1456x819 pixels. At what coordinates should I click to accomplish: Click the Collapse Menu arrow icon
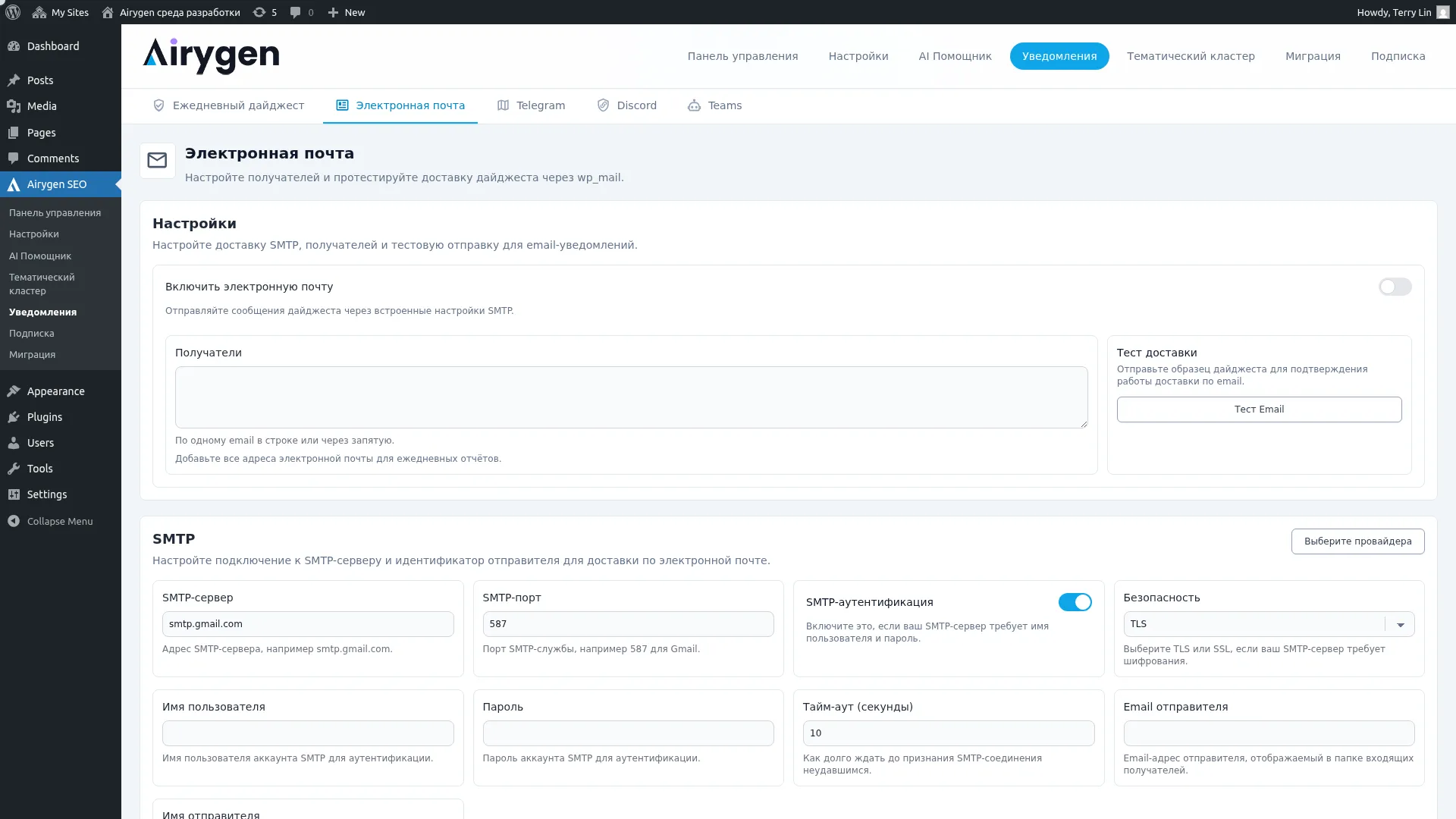click(x=14, y=521)
